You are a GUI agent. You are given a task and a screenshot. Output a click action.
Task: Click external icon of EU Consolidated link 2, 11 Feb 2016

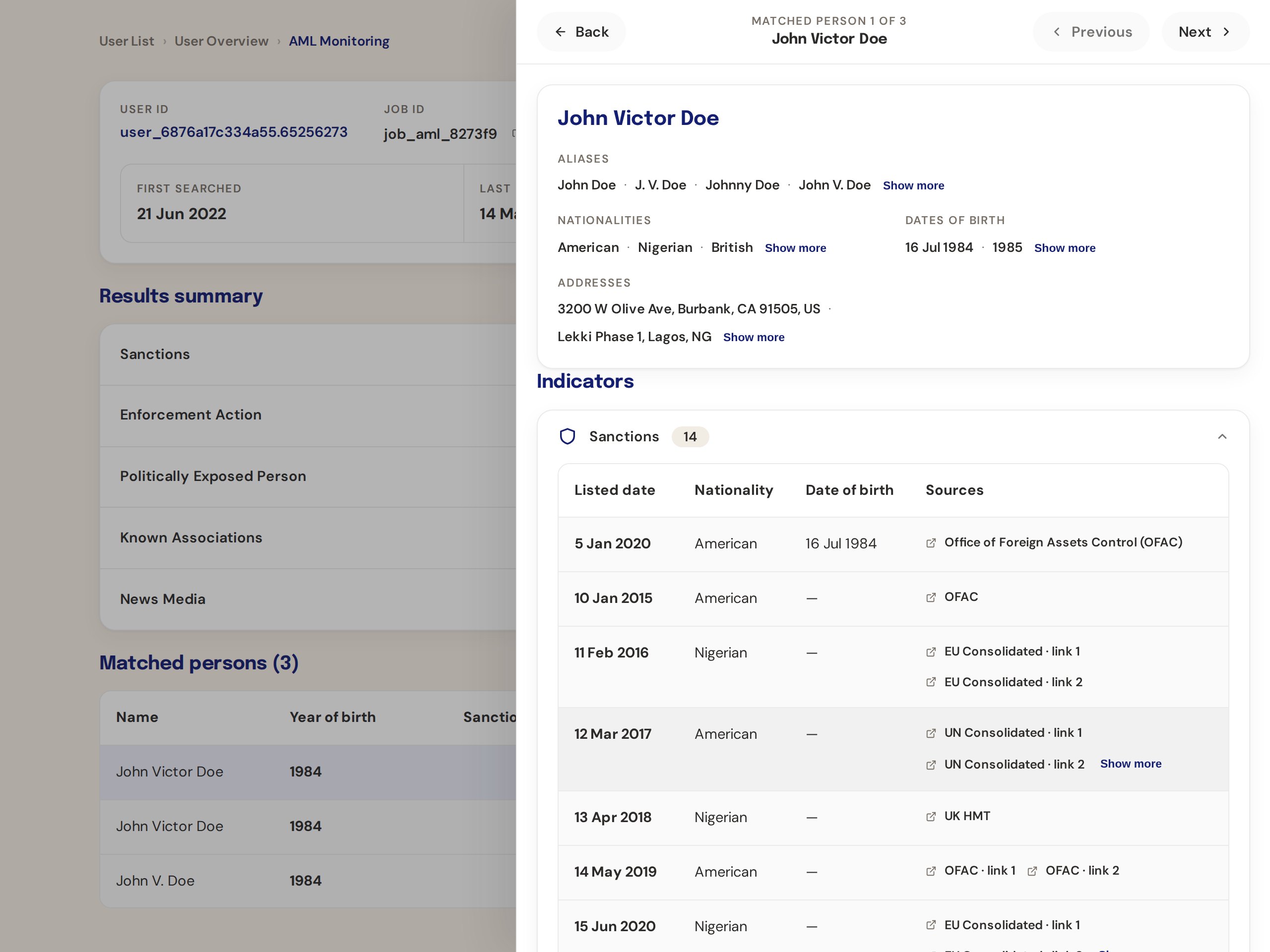click(x=931, y=682)
